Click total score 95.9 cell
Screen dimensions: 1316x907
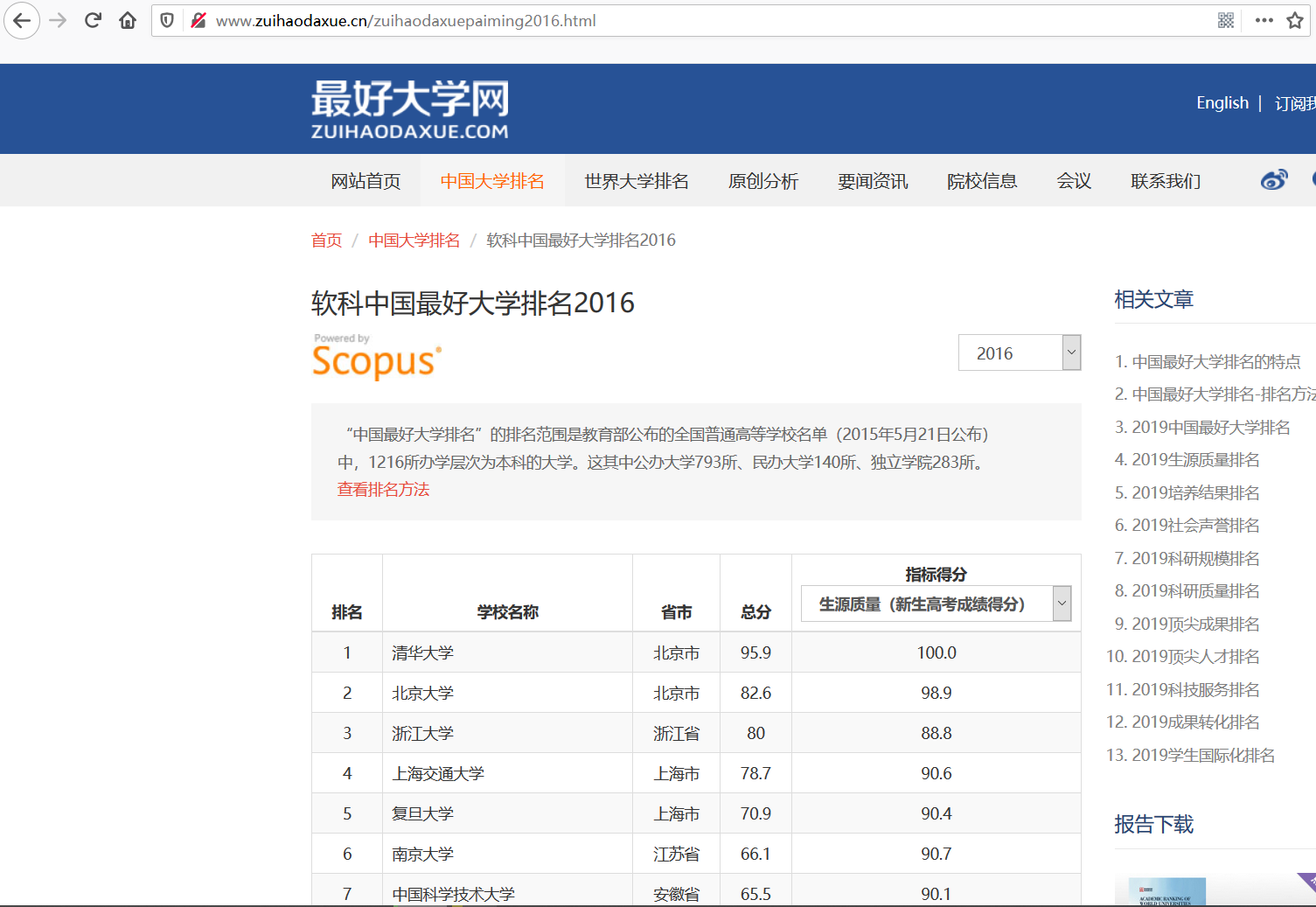[755, 653]
